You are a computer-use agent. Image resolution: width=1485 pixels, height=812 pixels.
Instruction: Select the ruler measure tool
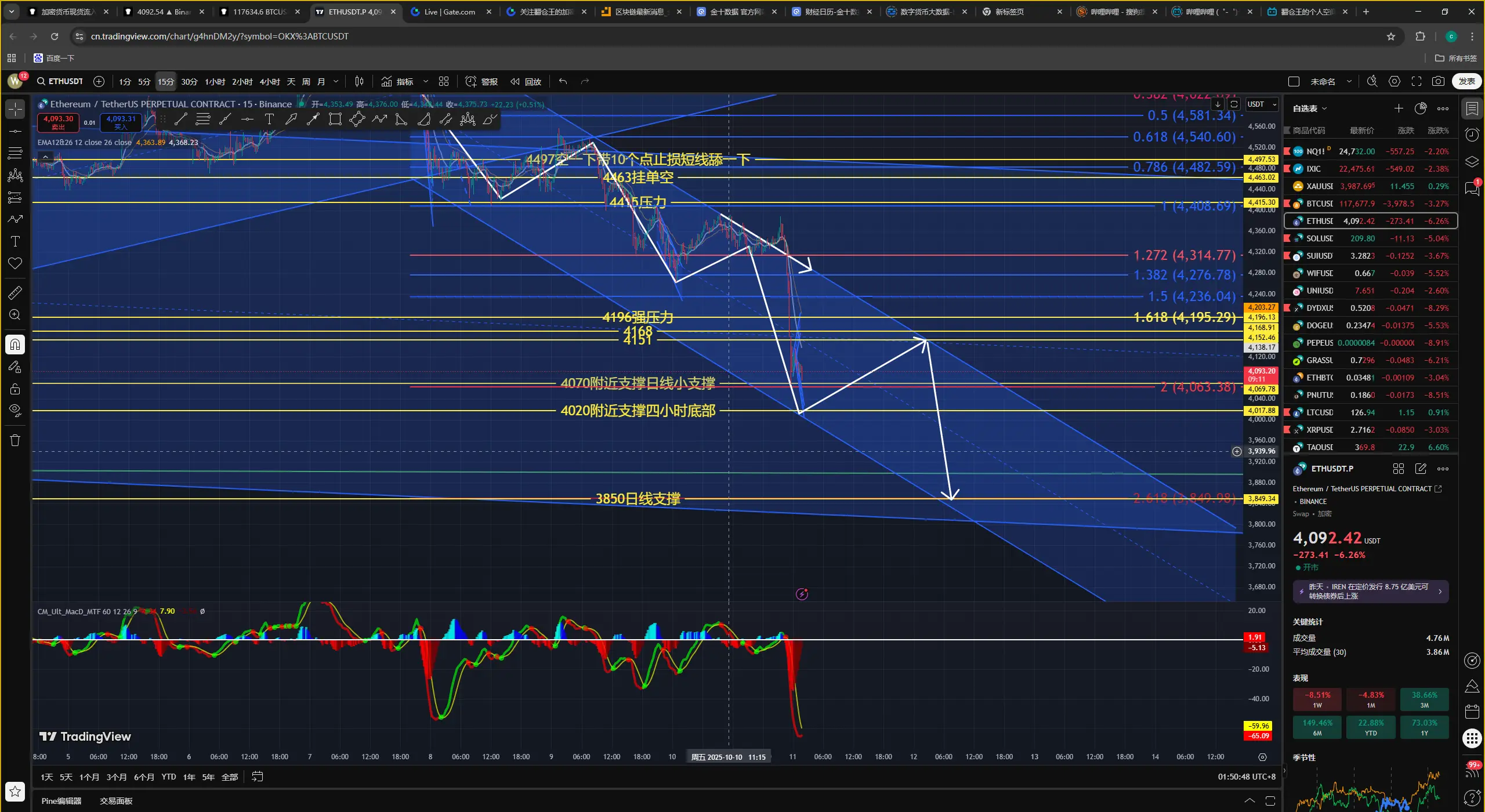pyautogui.click(x=15, y=292)
